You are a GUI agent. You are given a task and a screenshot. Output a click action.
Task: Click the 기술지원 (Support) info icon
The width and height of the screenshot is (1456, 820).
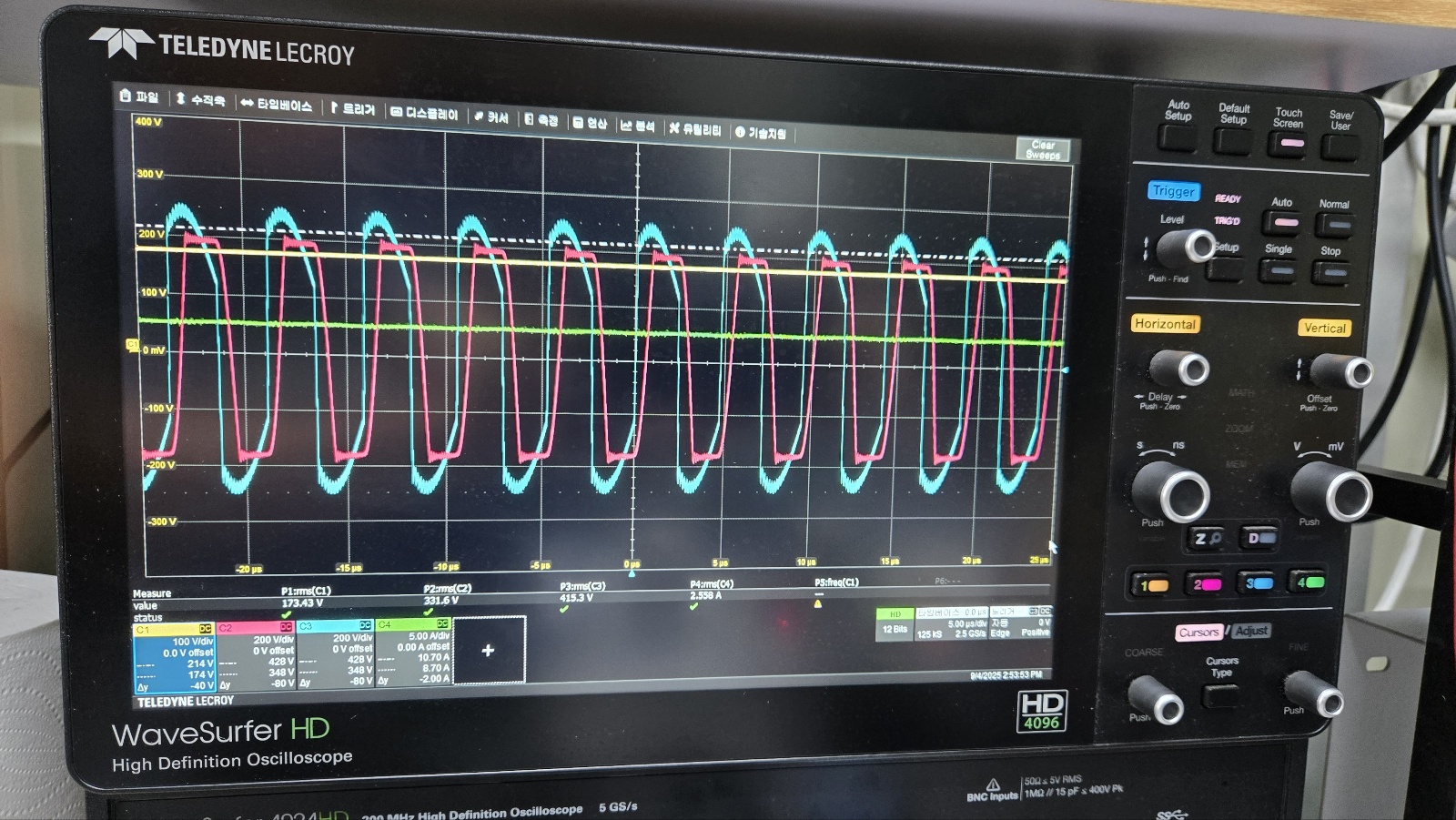click(740, 132)
